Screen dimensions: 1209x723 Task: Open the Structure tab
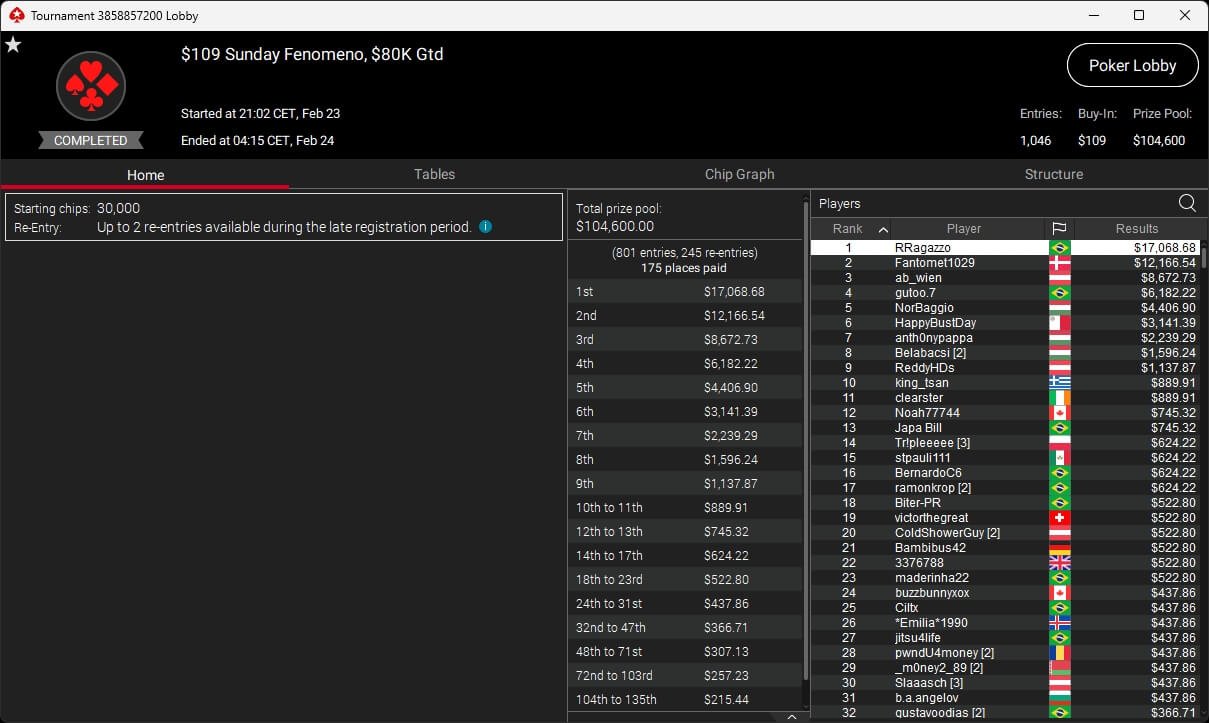(1053, 174)
